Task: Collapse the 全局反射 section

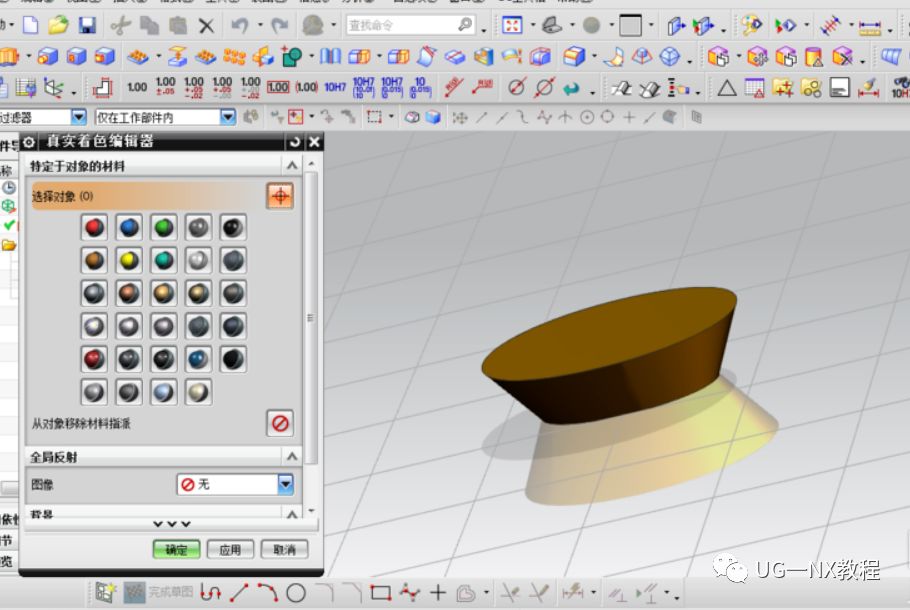Action: click(292, 457)
